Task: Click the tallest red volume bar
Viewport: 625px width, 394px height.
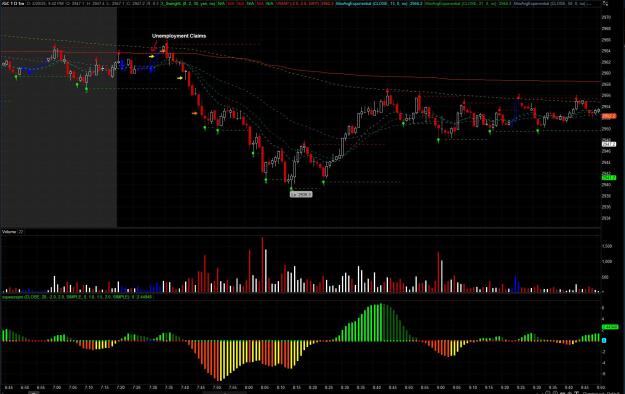Action: click(x=262, y=265)
